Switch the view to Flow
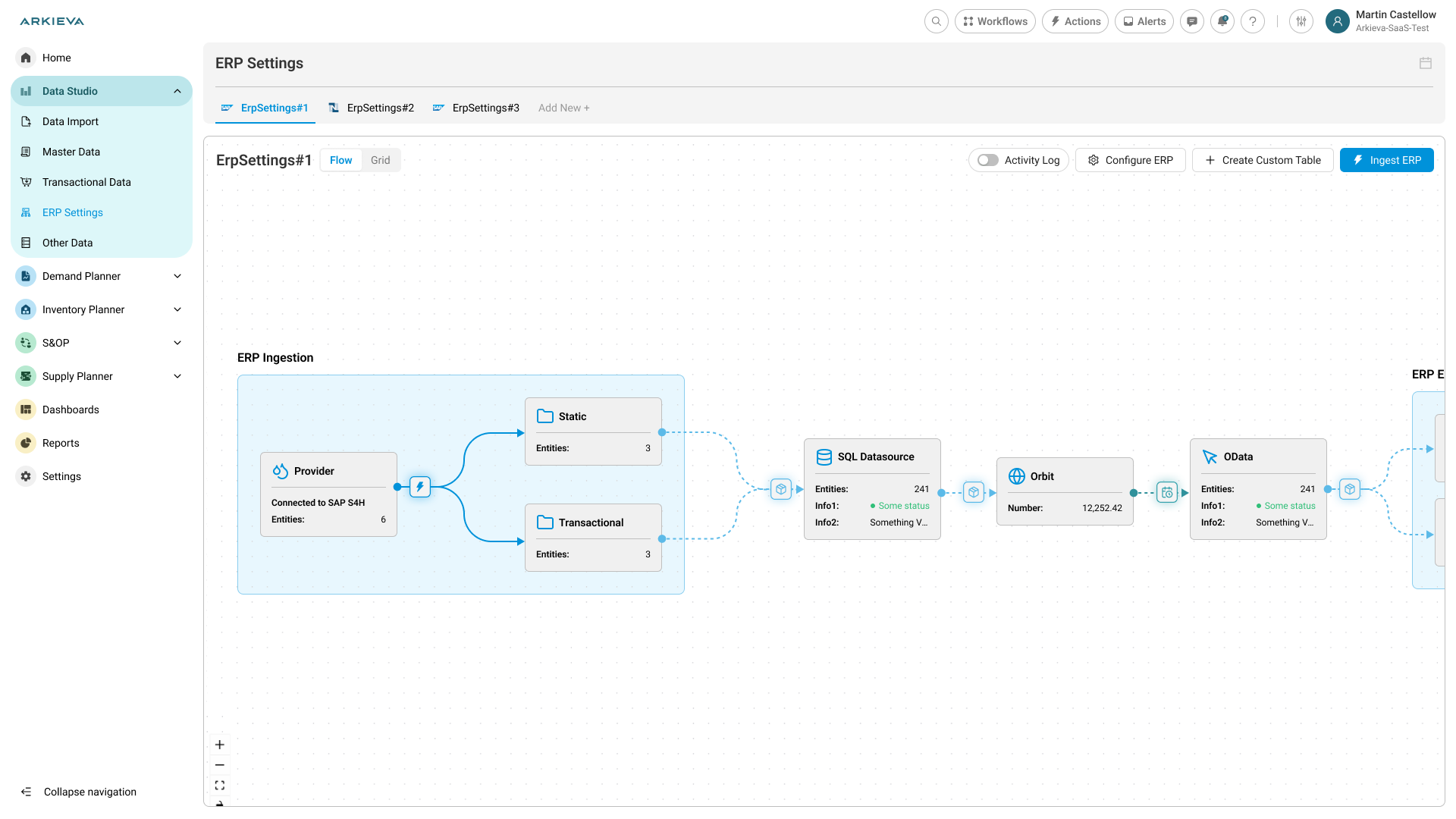1456x819 pixels. click(x=340, y=160)
